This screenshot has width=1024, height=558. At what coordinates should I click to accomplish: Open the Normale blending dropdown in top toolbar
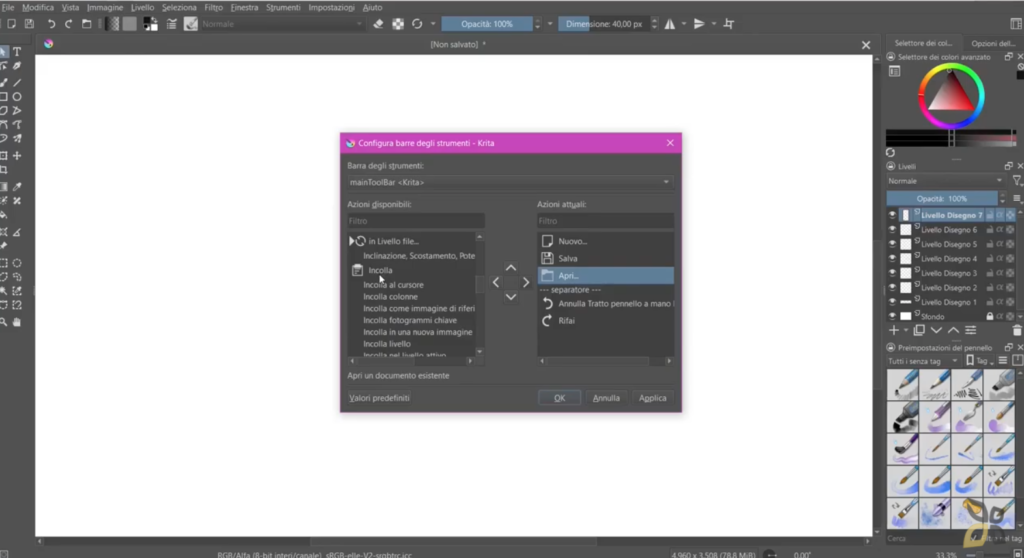pyautogui.click(x=282, y=24)
